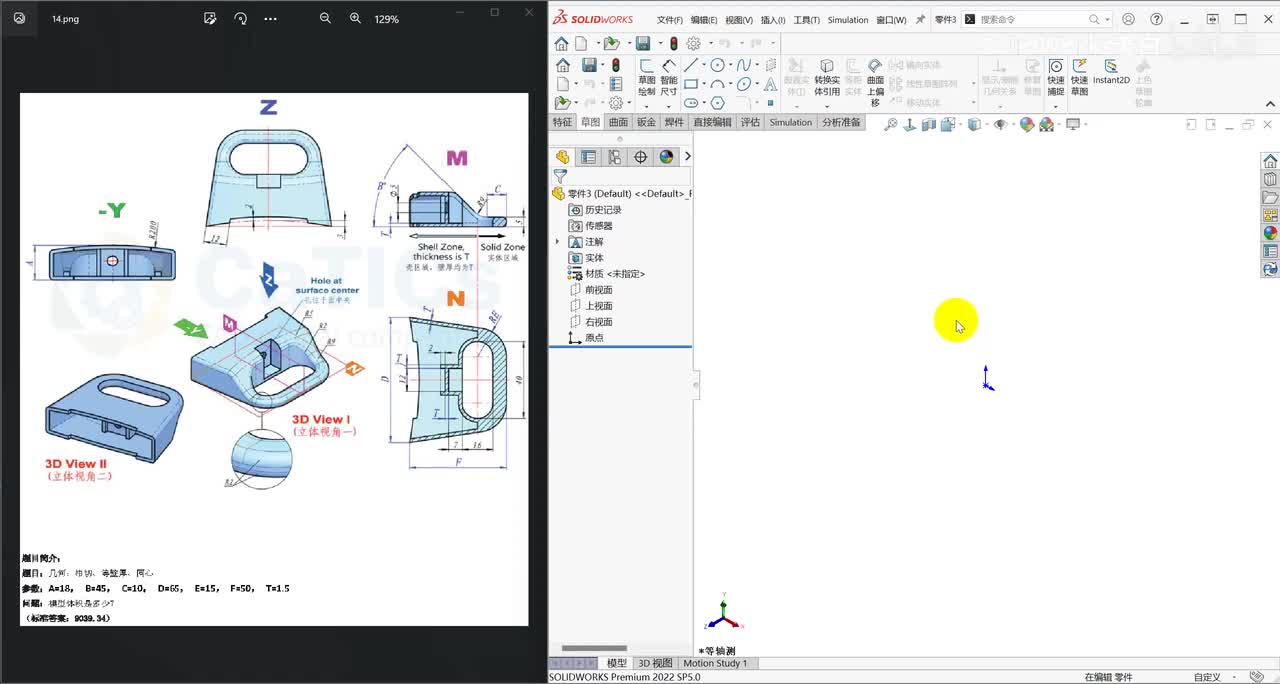This screenshot has width=1280, height=684.
Task: Click 转换实体引用 convert entities tool
Action: coord(827,77)
